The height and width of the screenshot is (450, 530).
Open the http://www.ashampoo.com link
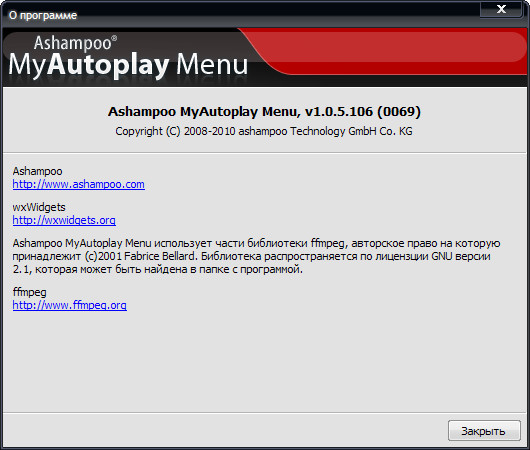click(x=78, y=184)
